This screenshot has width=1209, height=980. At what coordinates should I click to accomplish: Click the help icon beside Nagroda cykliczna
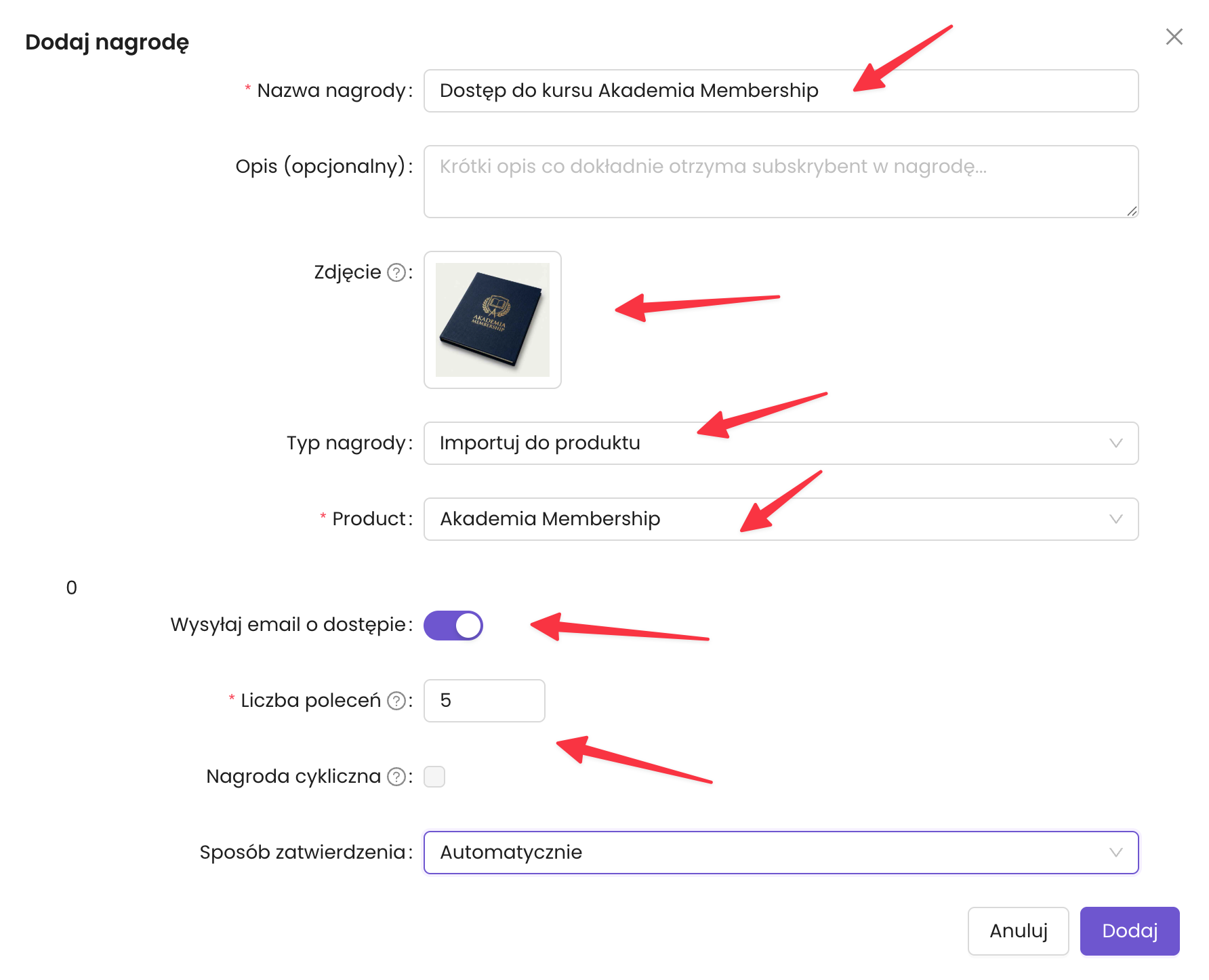point(396,777)
